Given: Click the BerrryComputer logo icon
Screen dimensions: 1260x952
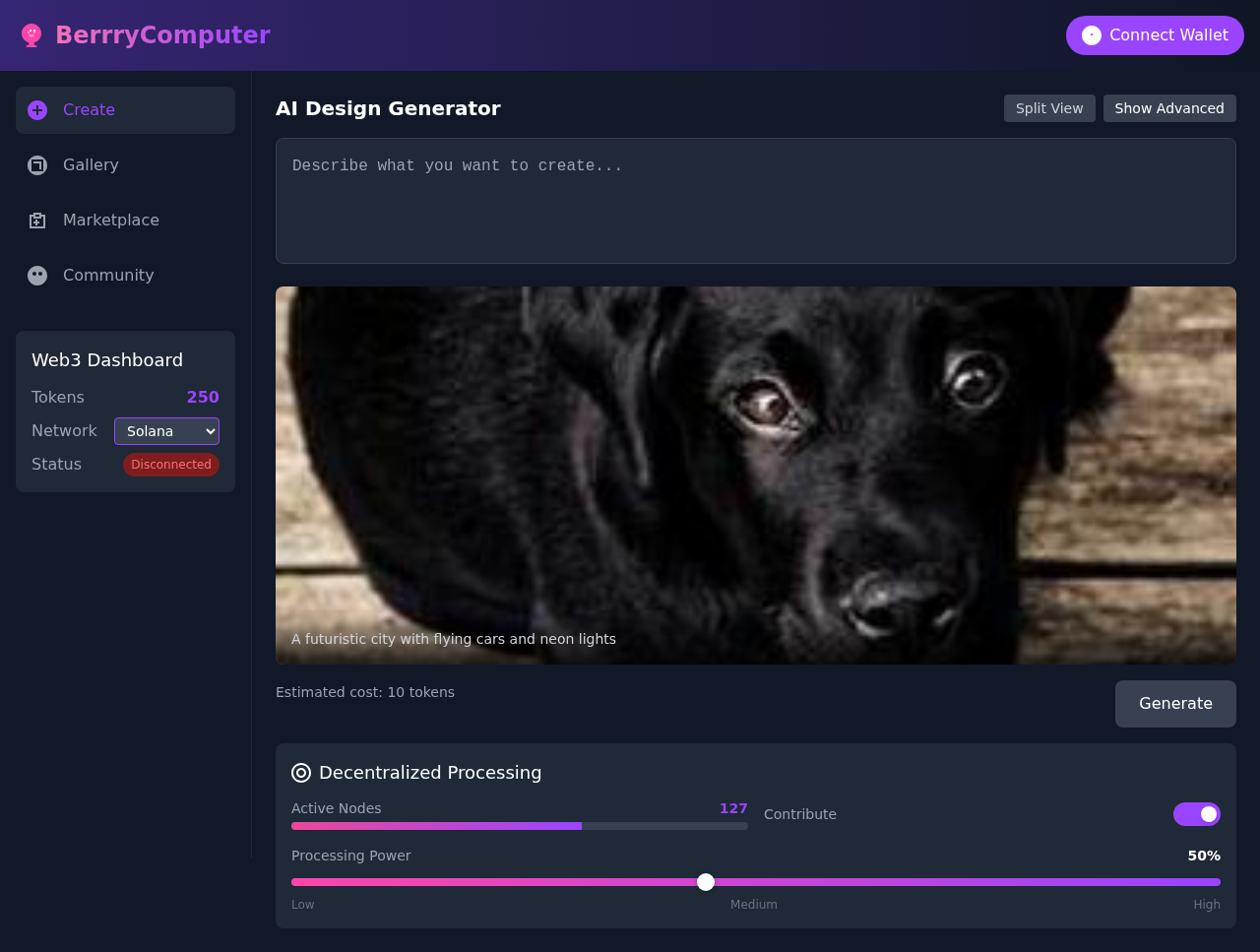Looking at the screenshot, I should click(31, 35).
